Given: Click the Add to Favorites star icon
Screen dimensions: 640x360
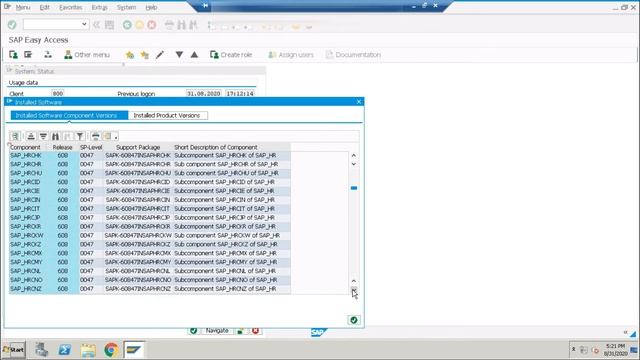Looking at the screenshot, I should coord(130,55).
